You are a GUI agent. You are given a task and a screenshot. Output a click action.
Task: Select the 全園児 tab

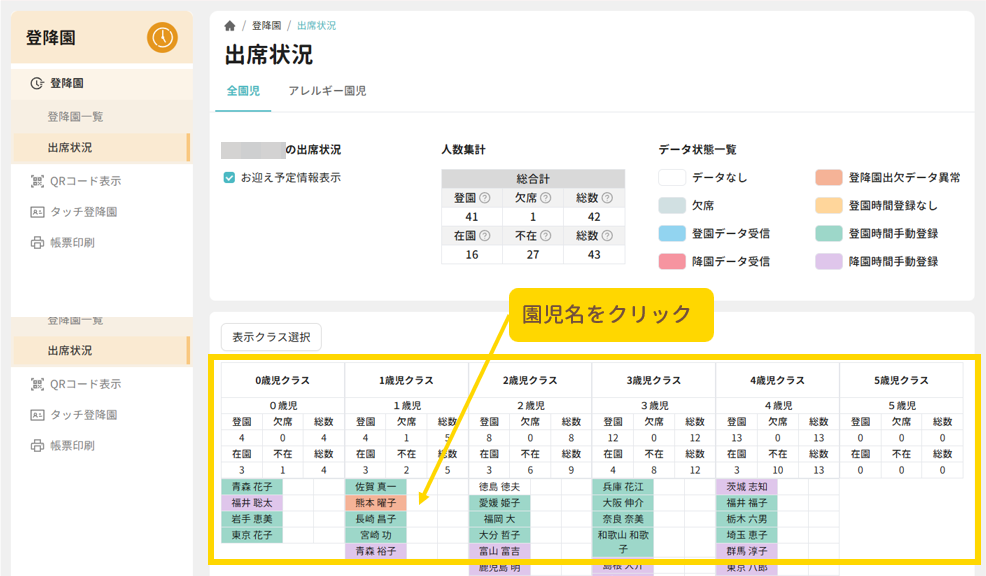[x=243, y=91]
